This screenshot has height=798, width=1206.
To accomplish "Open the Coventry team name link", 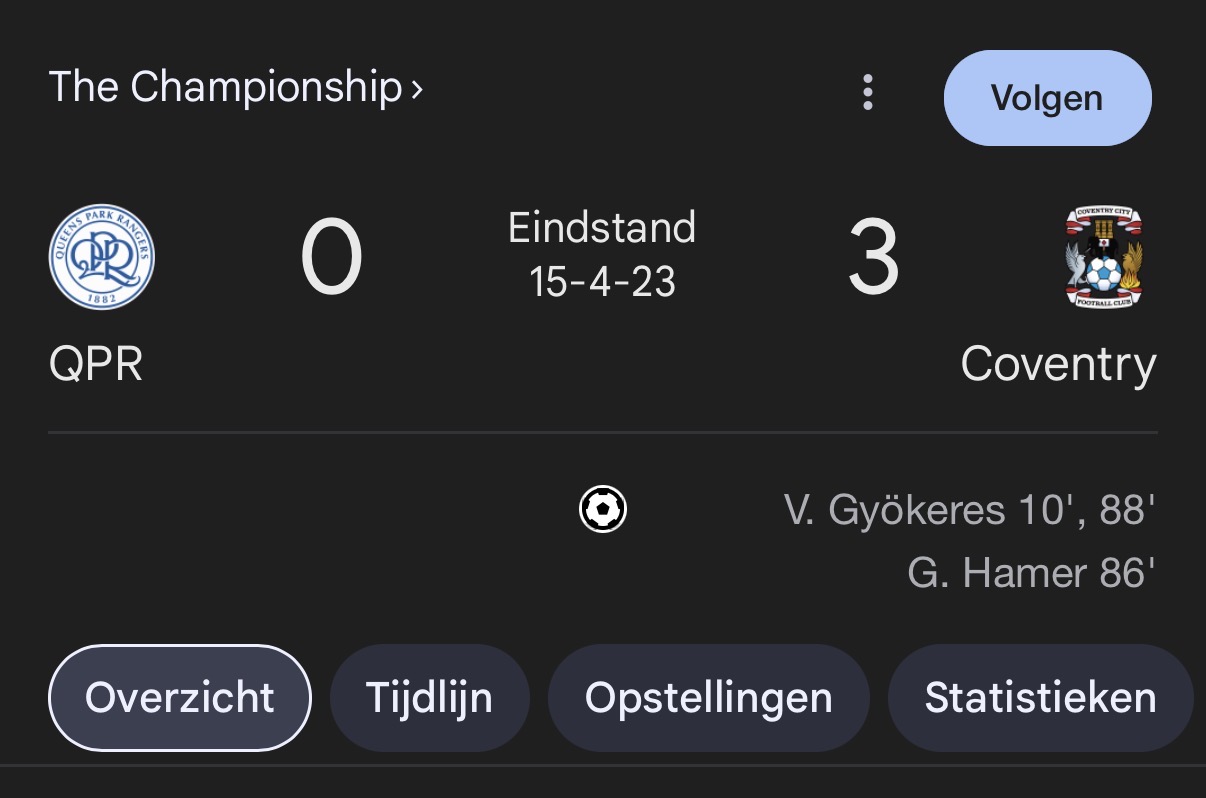I will point(1058,365).
